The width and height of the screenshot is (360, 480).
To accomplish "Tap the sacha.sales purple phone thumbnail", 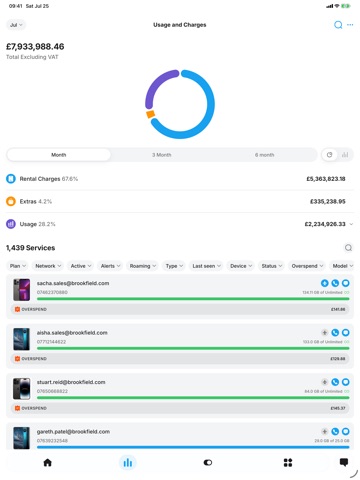I will point(21,290).
